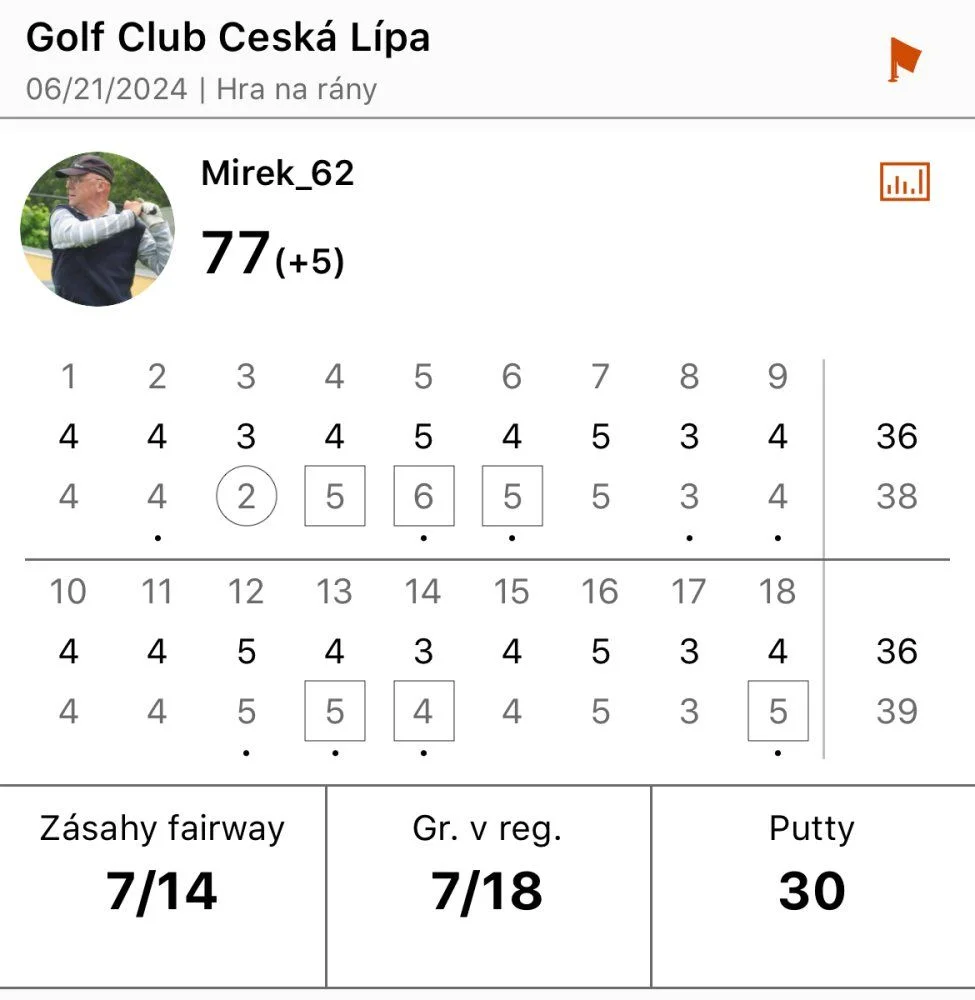975x1000 pixels.
Task: Tap the total score 77 (+5)
Action: coord(272,254)
